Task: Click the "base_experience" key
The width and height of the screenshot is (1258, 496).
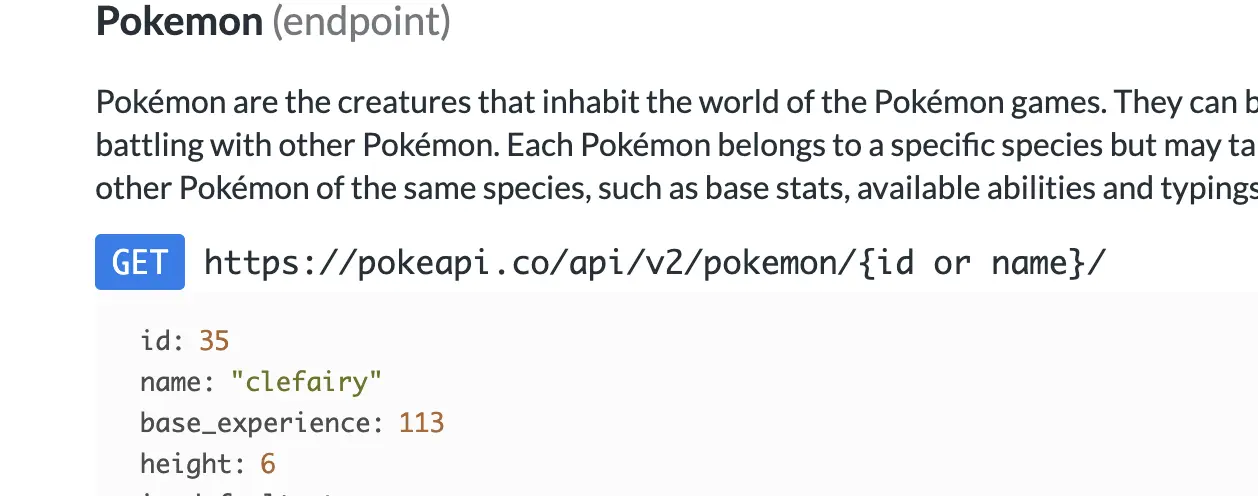Action: pos(257,423)
